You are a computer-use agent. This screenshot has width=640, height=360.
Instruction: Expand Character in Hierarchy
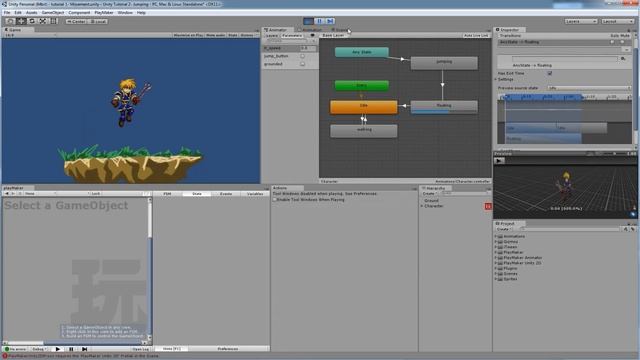[x=422, y=207]
